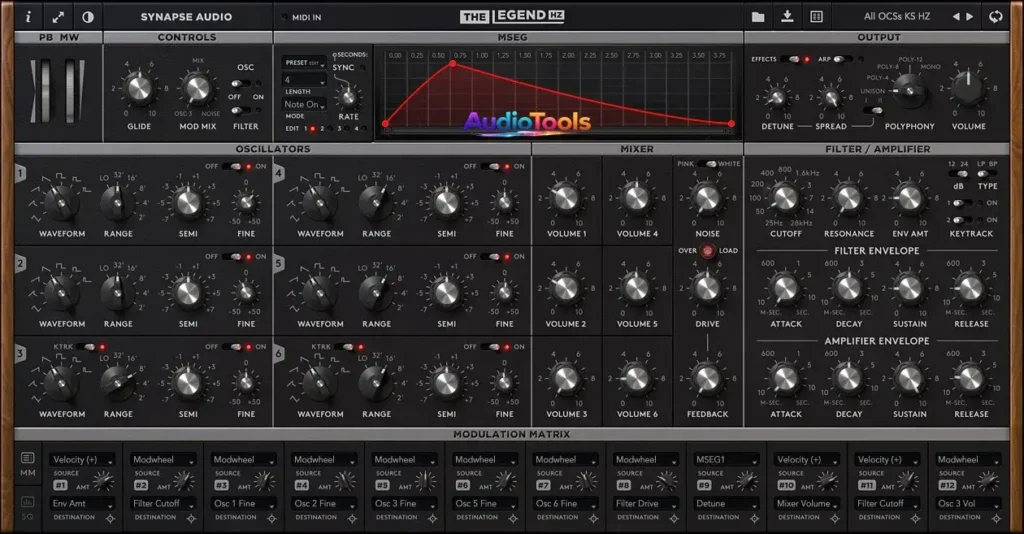Screen dimensions: 1024x534
Task: Open slot #1 source dropdown Velocity (+)
Action: [x=83, y=460]
